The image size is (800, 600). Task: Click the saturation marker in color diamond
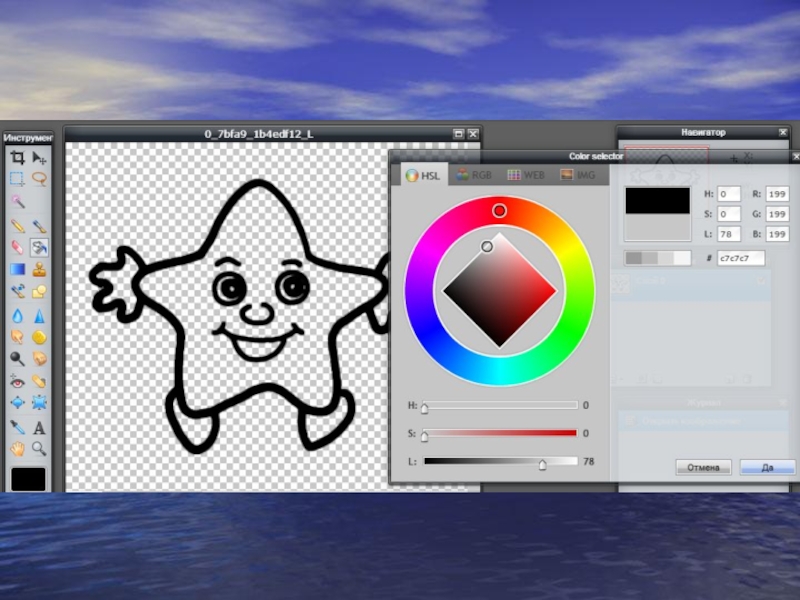tap(487, 246)
